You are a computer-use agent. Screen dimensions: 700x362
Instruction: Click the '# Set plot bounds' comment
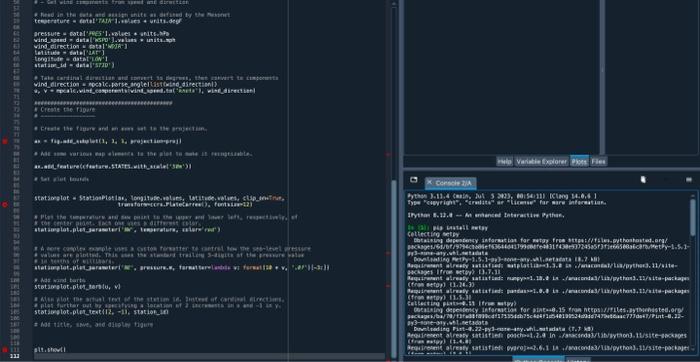click(x=61, y=179)
